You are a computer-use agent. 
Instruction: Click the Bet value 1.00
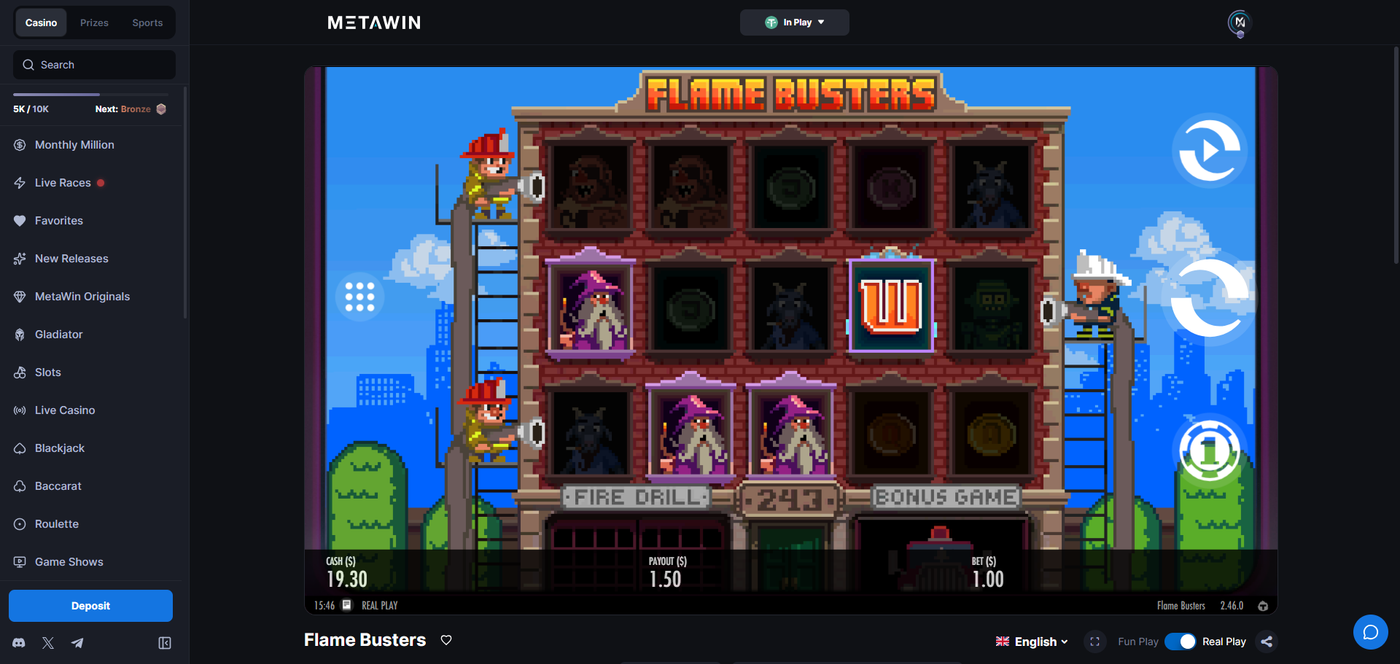988,579
